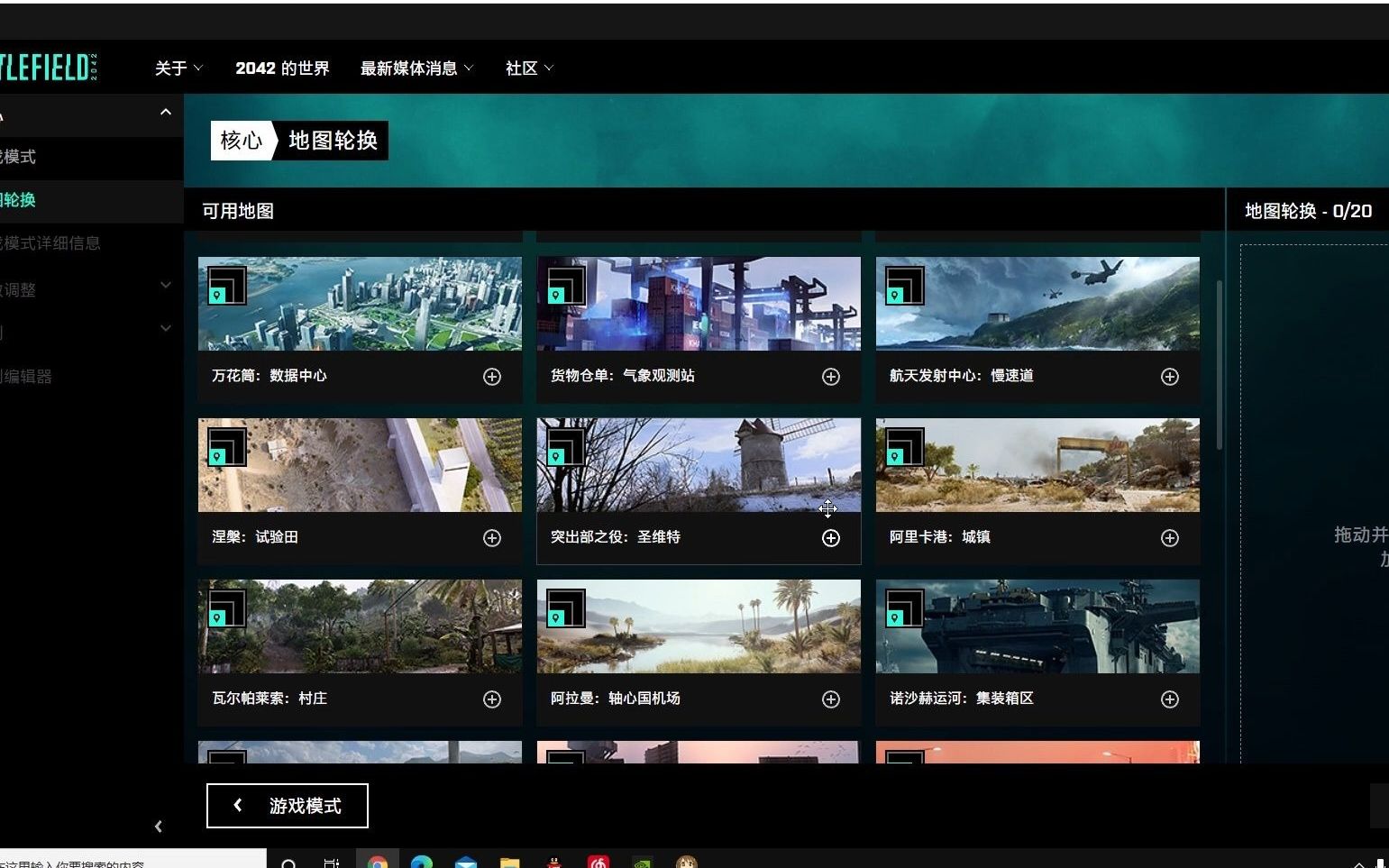The image size is (1389, 868).
Task: Click map size badge on 诺沙赫运河 thumbnail
Action: click(905, 608)
